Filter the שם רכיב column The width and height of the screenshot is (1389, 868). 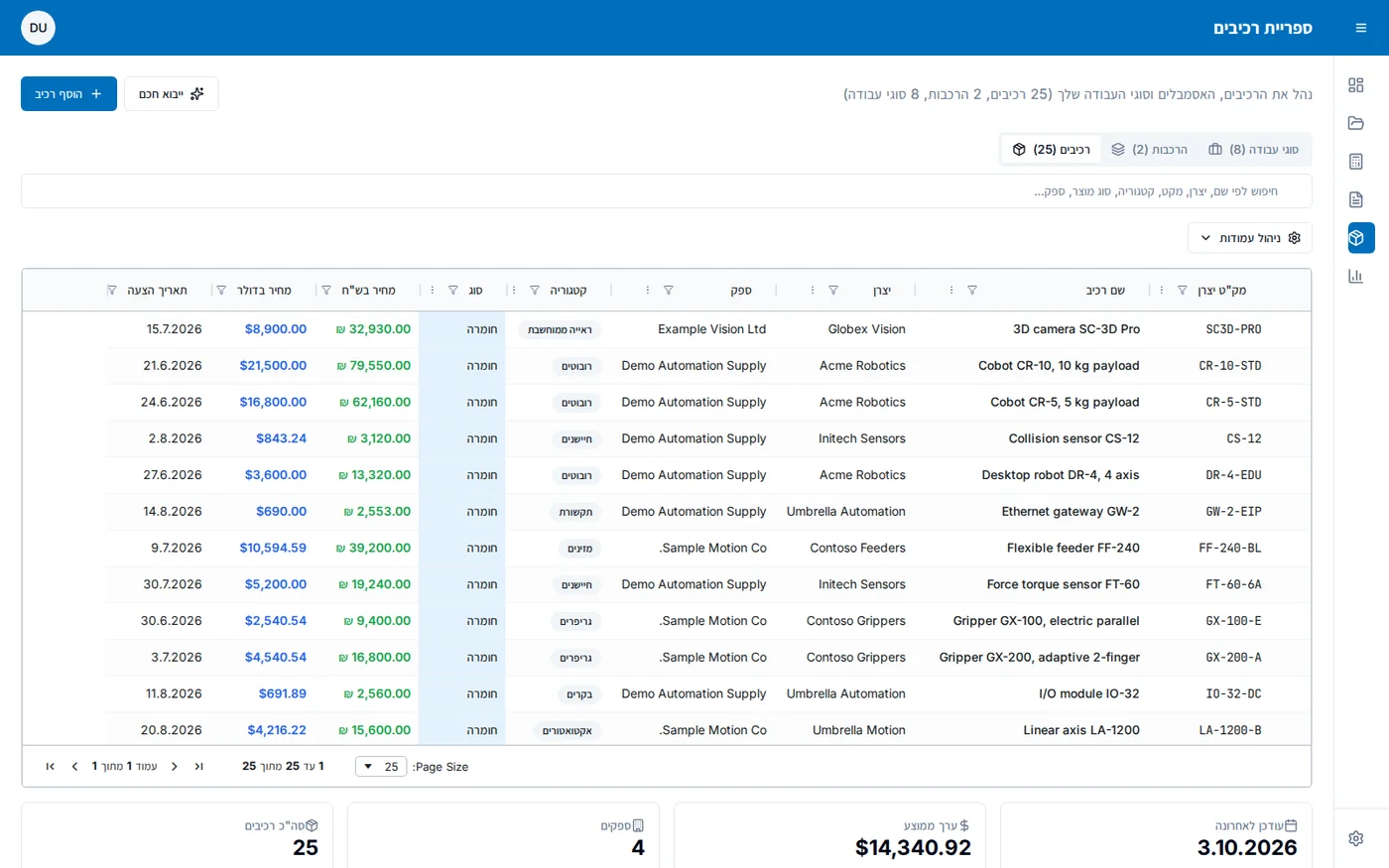[x=972, y=291]
